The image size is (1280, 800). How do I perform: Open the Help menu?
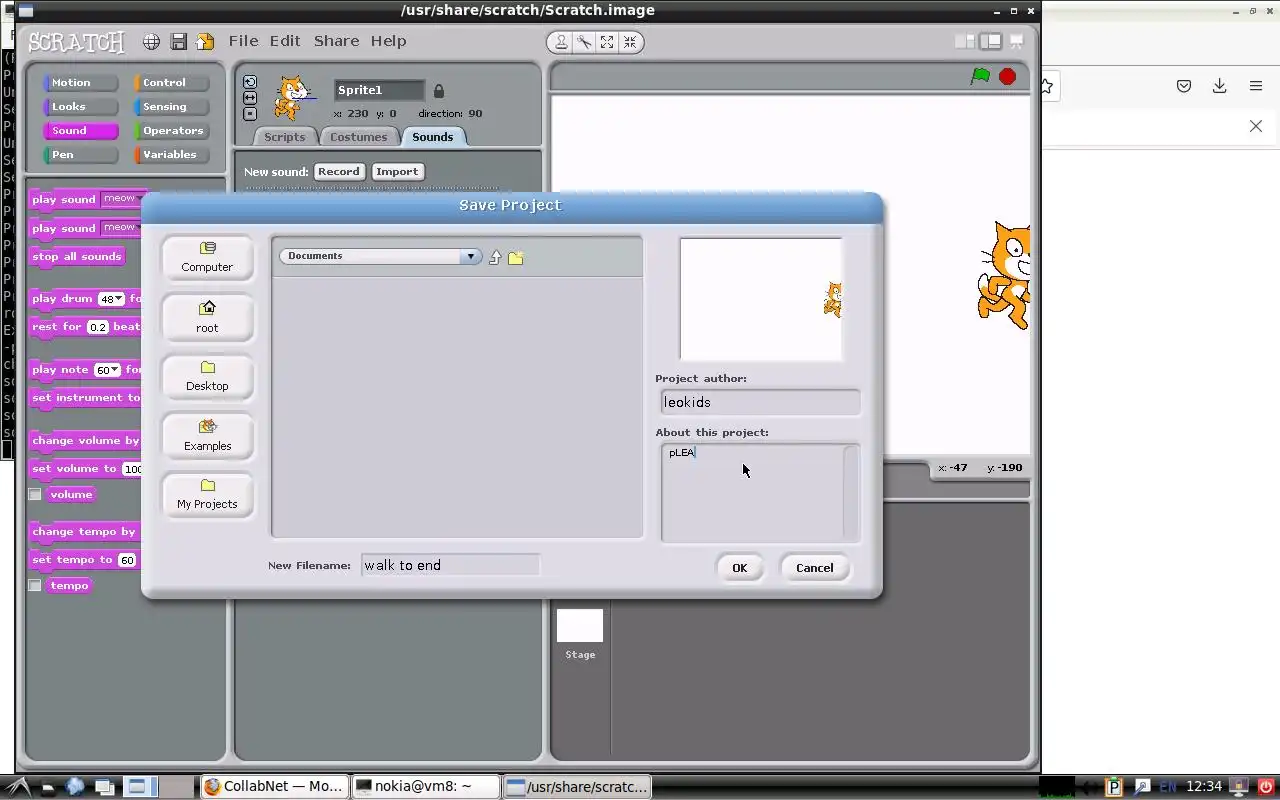(x=388, y=41)
